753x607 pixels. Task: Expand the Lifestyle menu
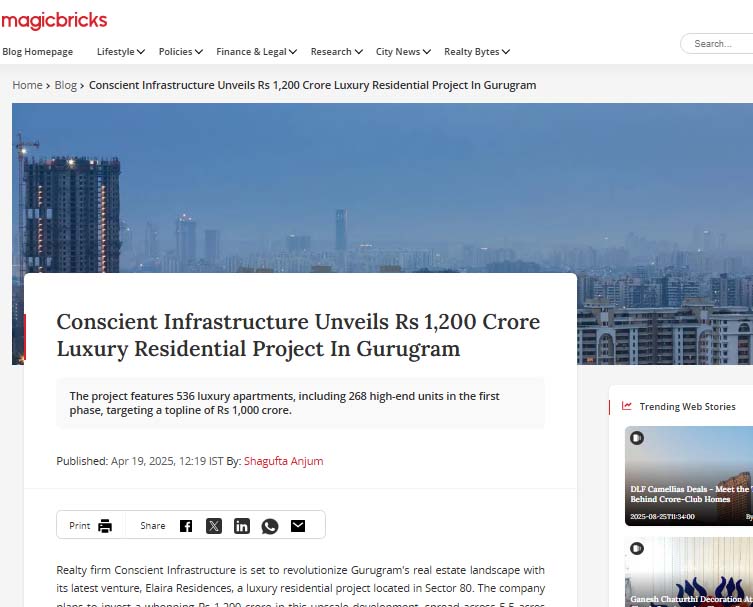120,52
